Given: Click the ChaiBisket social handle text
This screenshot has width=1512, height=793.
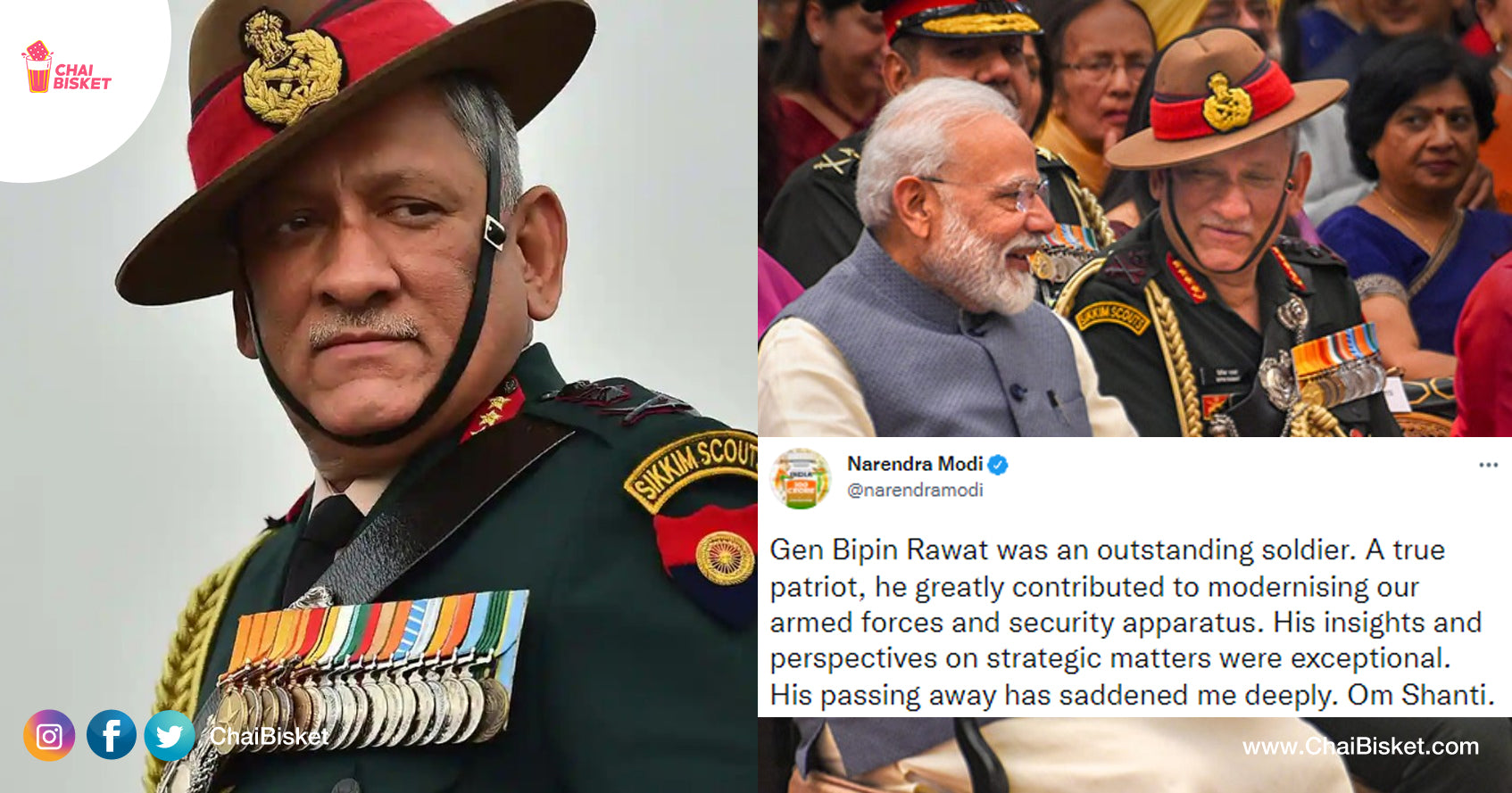Looking at the screenshot, I should (x=269, y=737).
